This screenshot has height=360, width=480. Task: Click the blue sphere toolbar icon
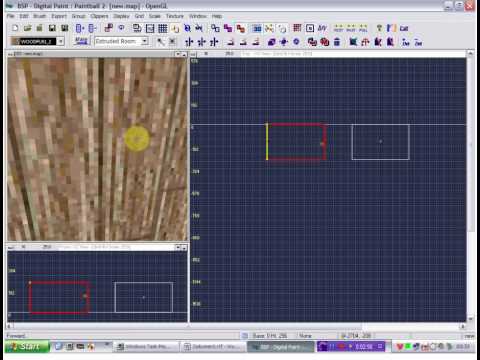pyautogui.click(x=296, y=42)
